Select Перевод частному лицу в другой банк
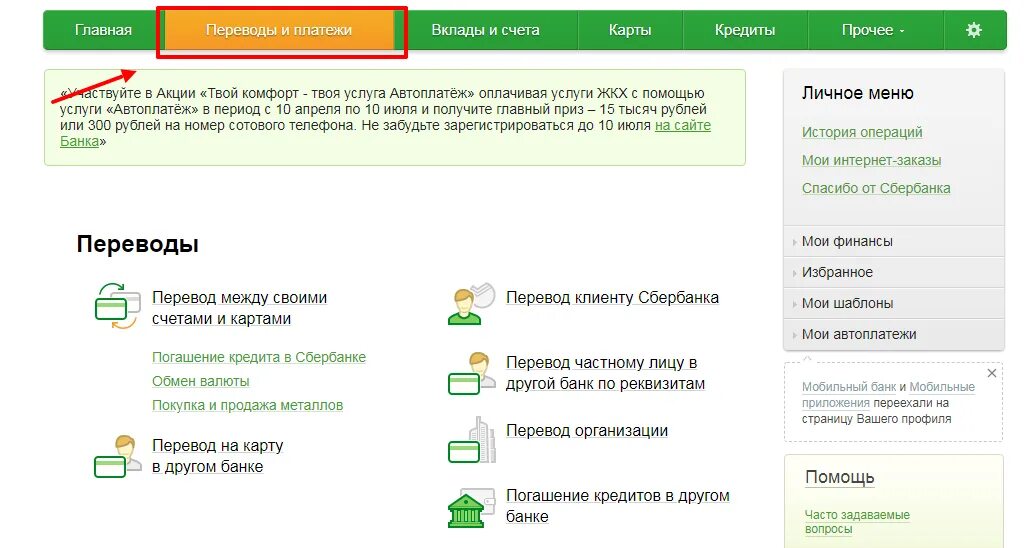1034x548 pixels. (x=605, y=373)
